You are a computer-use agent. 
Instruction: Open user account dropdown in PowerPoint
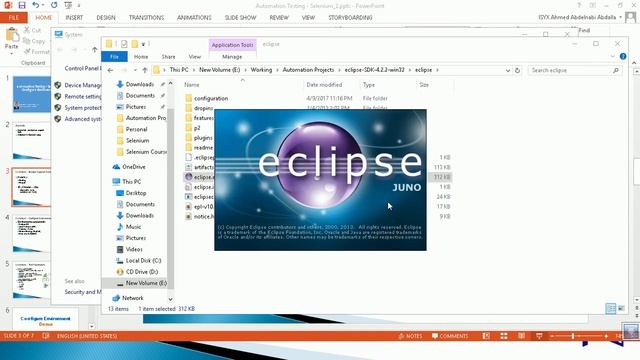(620, 17)
